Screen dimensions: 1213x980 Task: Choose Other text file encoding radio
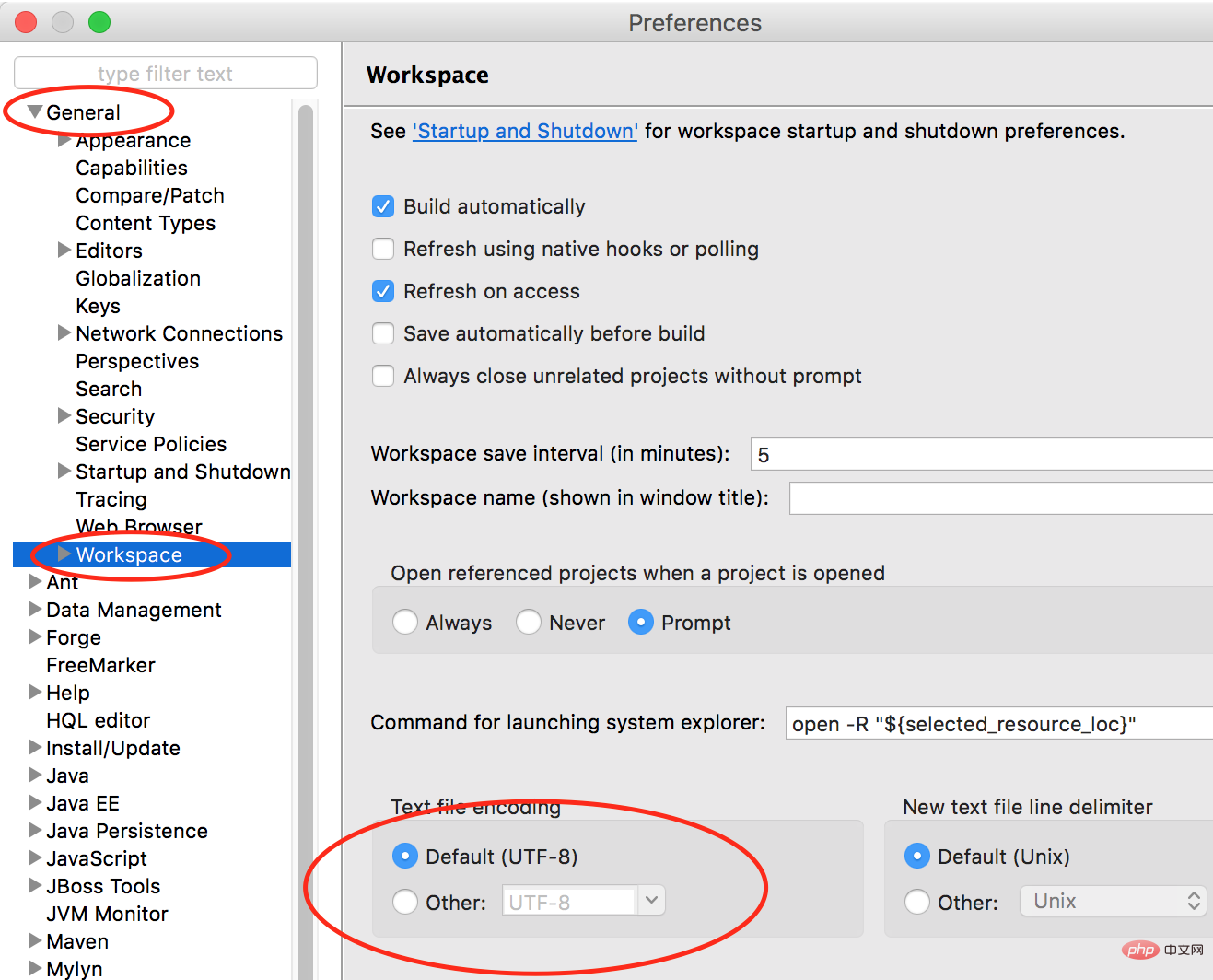coord(405,902)
